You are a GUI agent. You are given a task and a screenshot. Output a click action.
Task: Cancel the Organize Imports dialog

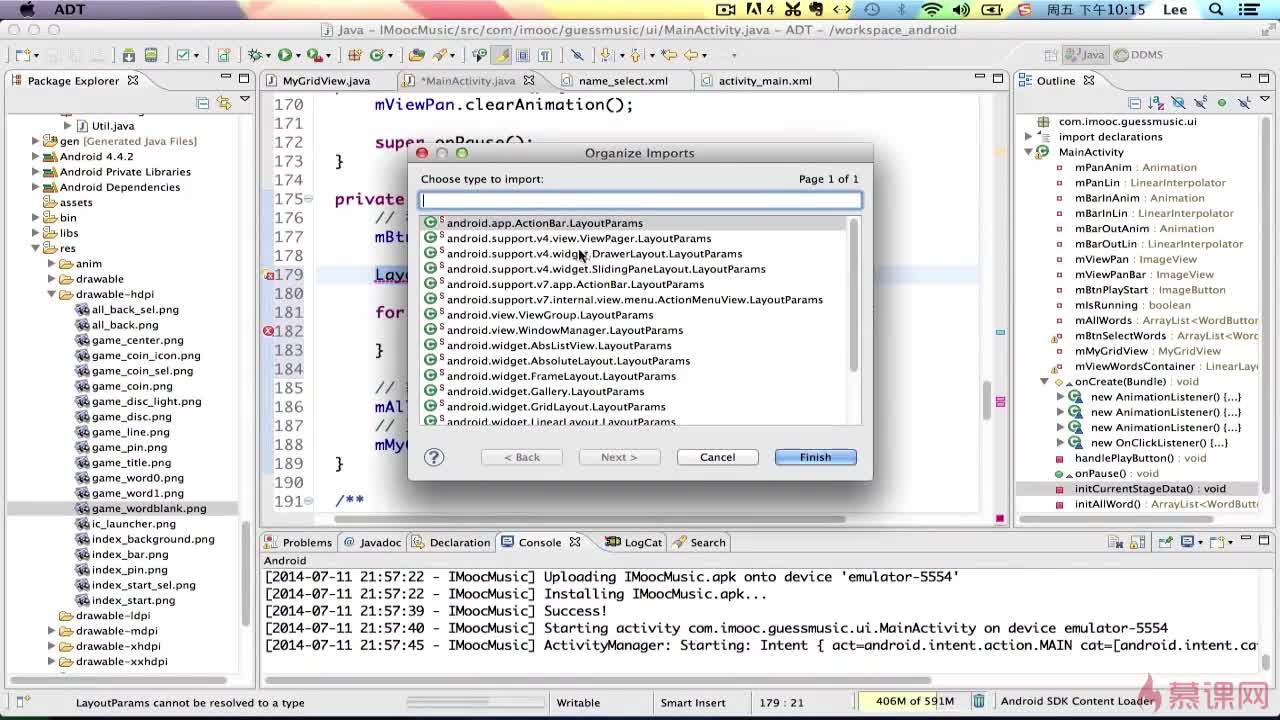717,457
